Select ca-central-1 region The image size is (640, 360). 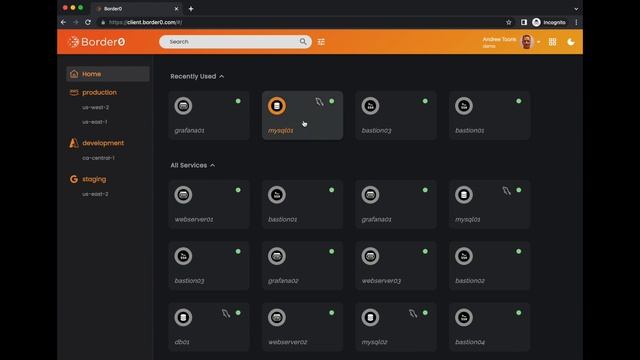coord(98,158)
